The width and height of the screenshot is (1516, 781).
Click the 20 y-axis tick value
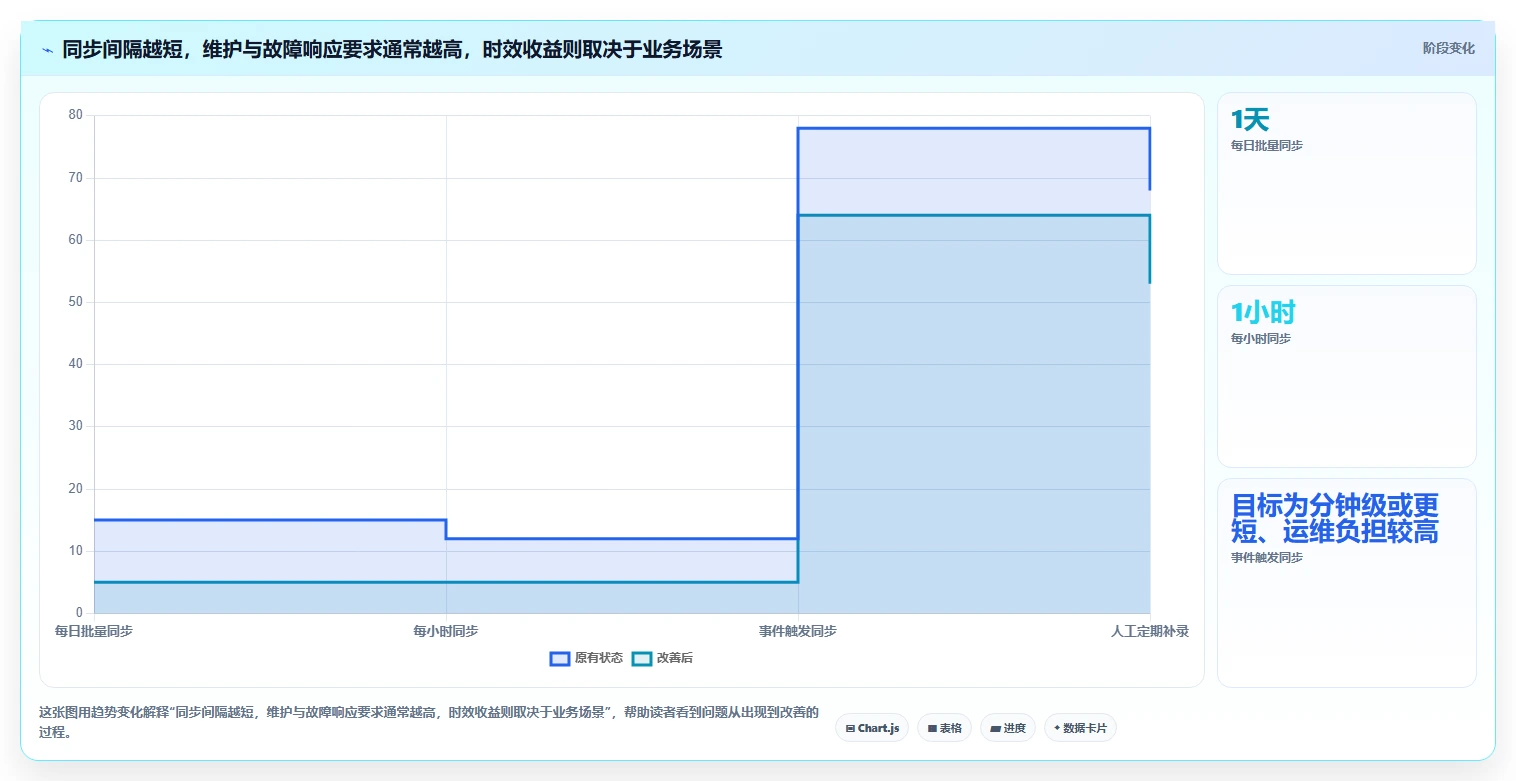76,489
